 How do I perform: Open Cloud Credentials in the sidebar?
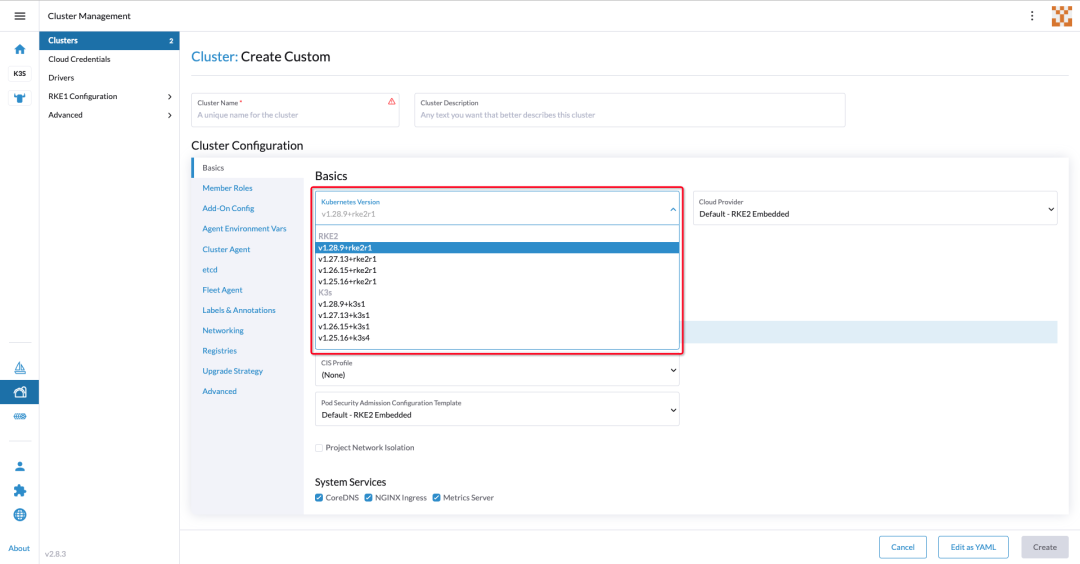coord(109,59)
